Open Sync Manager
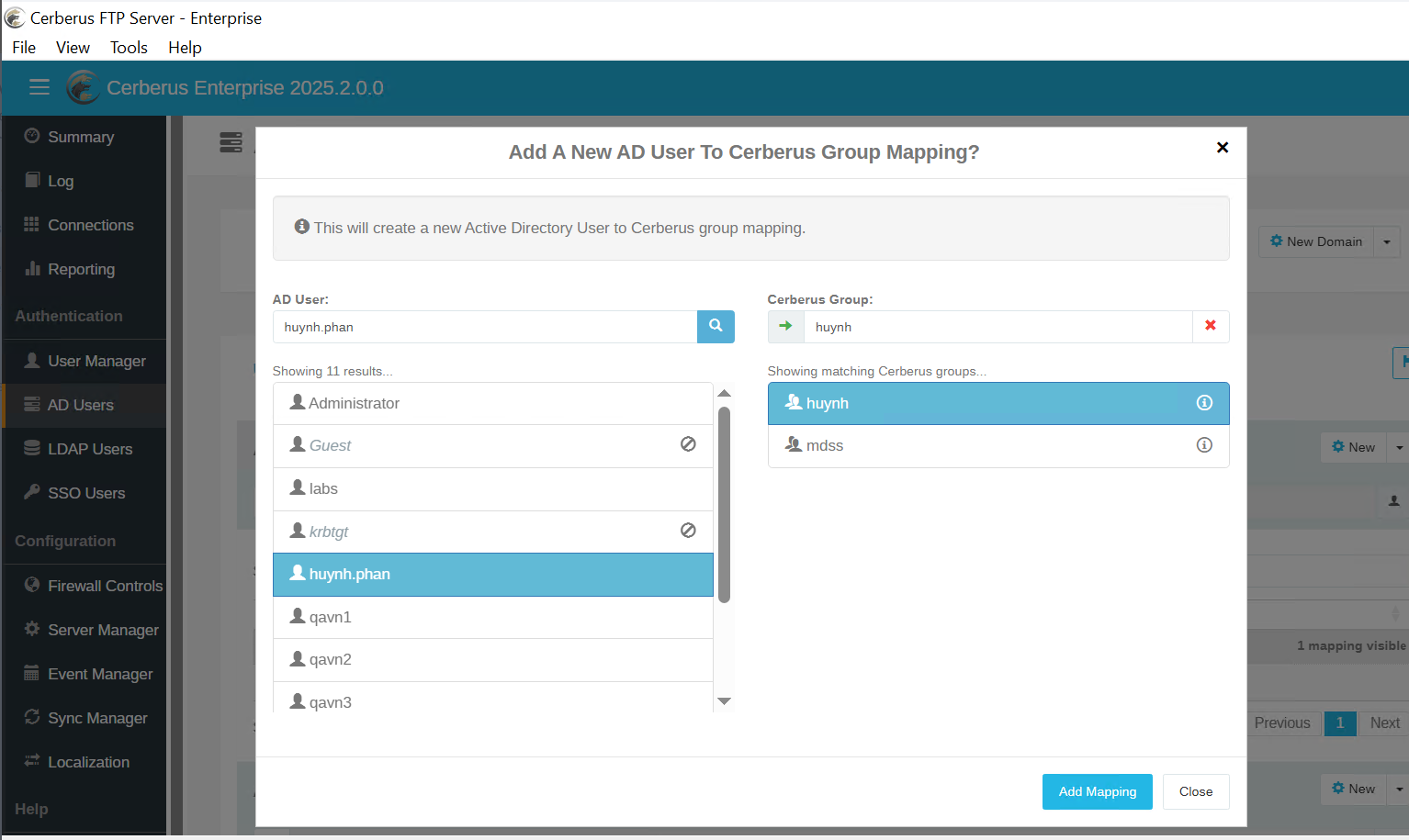Viewport: 1409px width, 840px height. point(84,718)
